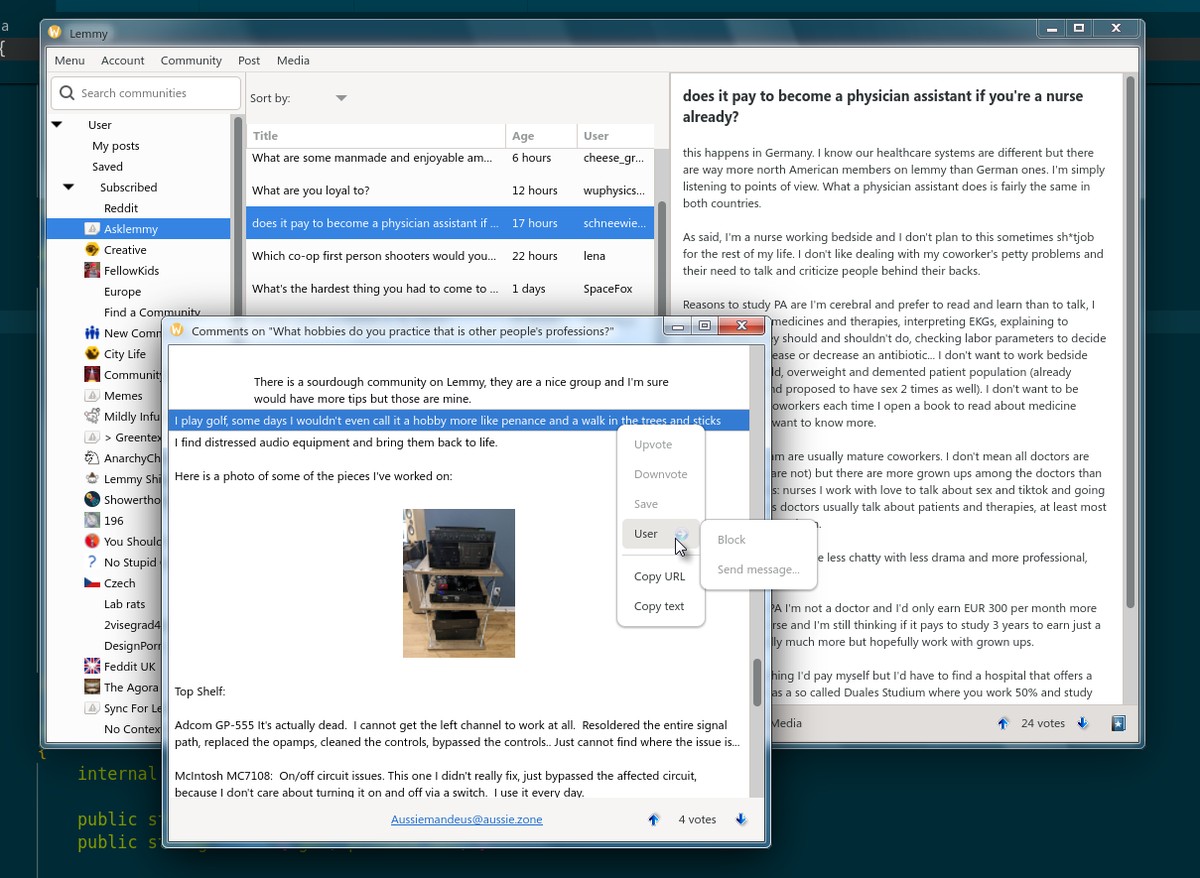Downvote the post with 24 votes
1200x878 pixels.
(x=1082, y=723)
